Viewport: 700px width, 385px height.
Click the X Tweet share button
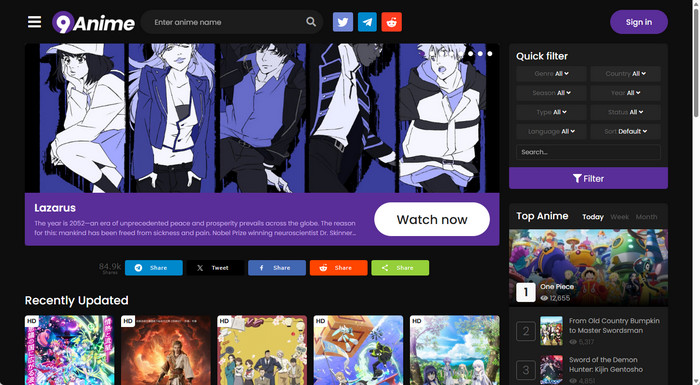215,268
